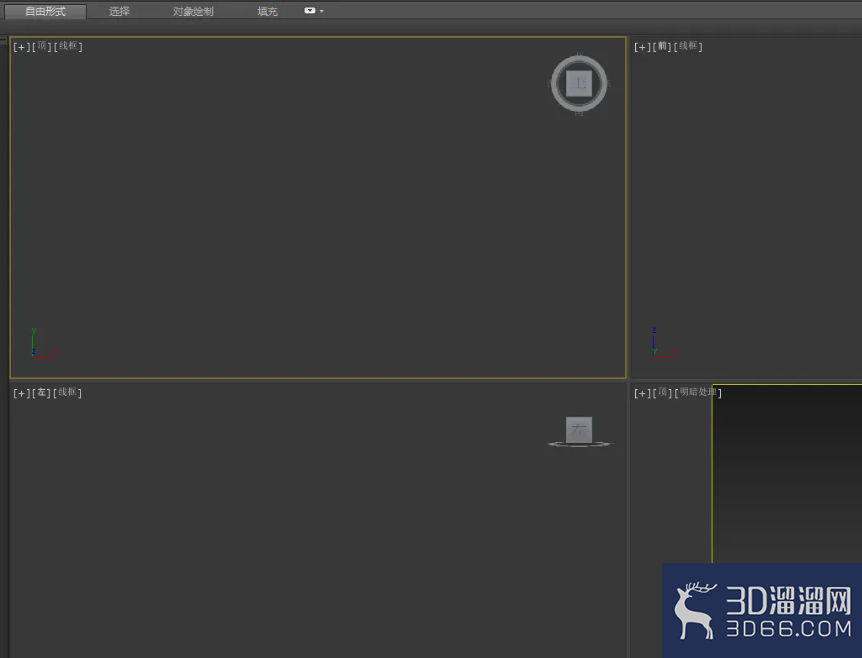
Task: Click the ViewCube 左 face in Left viewport
Action: [x=579, y=429]
